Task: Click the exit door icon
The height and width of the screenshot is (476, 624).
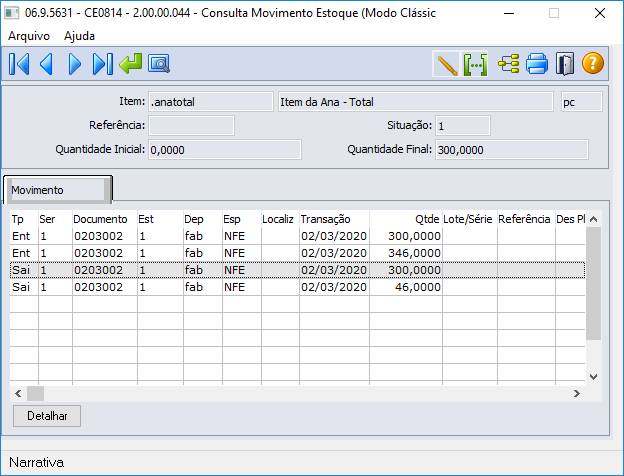Action: click(x=565, y=64)
